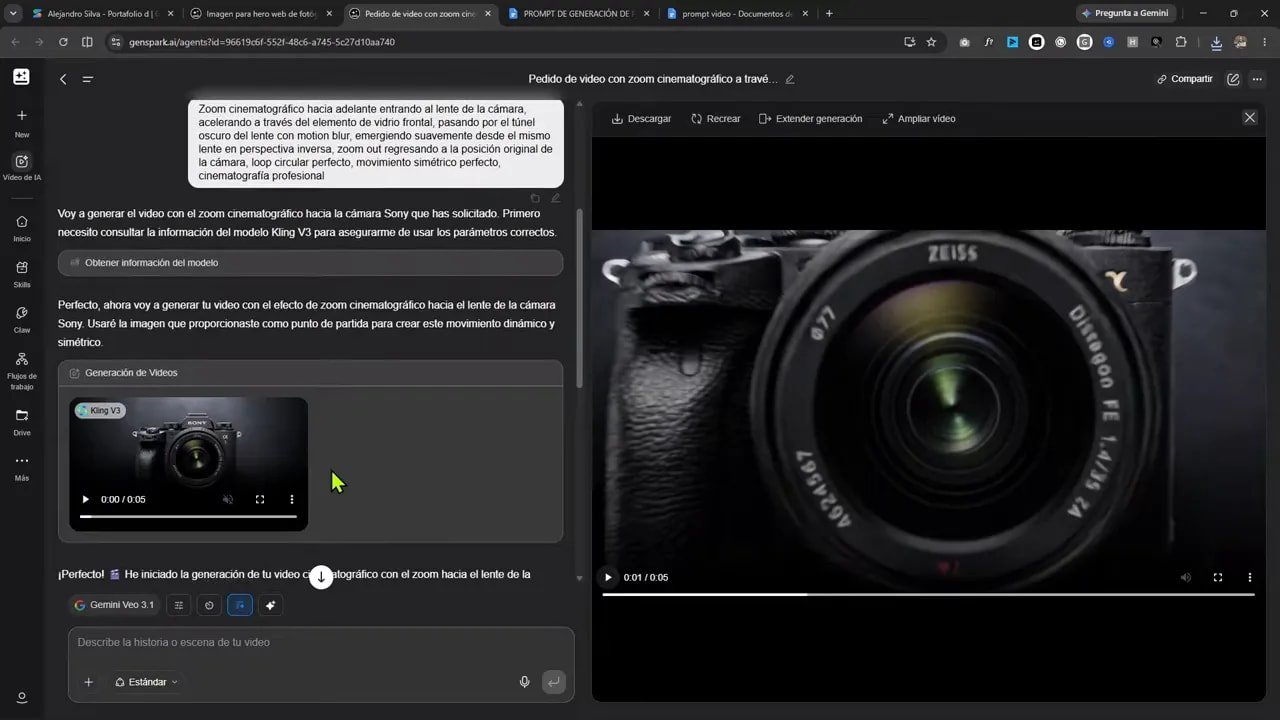Viewport: 1280px width, 720px height.
Task: Click Pregunta a Gemini in the browser
Action: 1125,14
